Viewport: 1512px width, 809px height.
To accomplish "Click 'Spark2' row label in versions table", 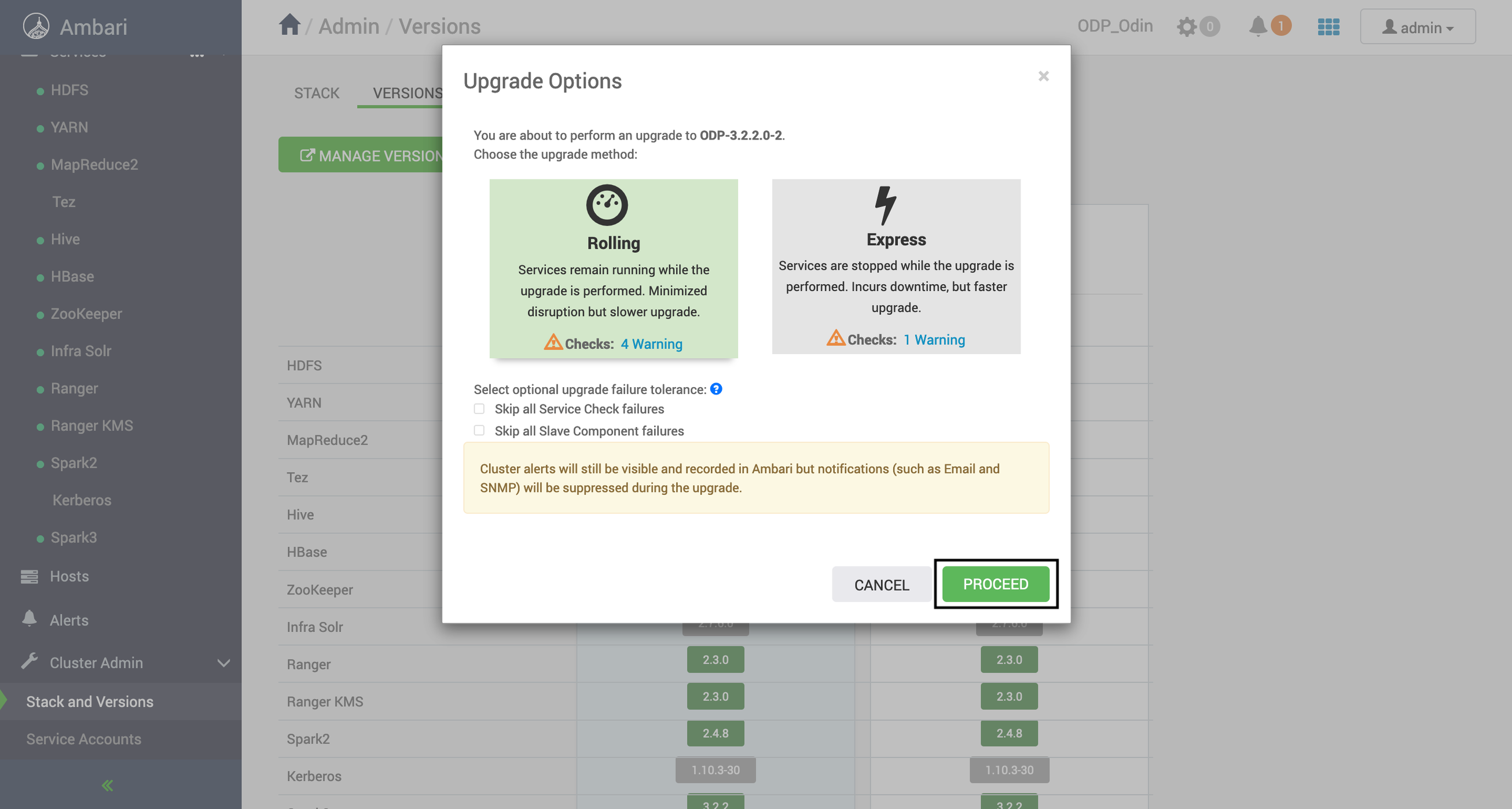I will [x=308, y=738].
